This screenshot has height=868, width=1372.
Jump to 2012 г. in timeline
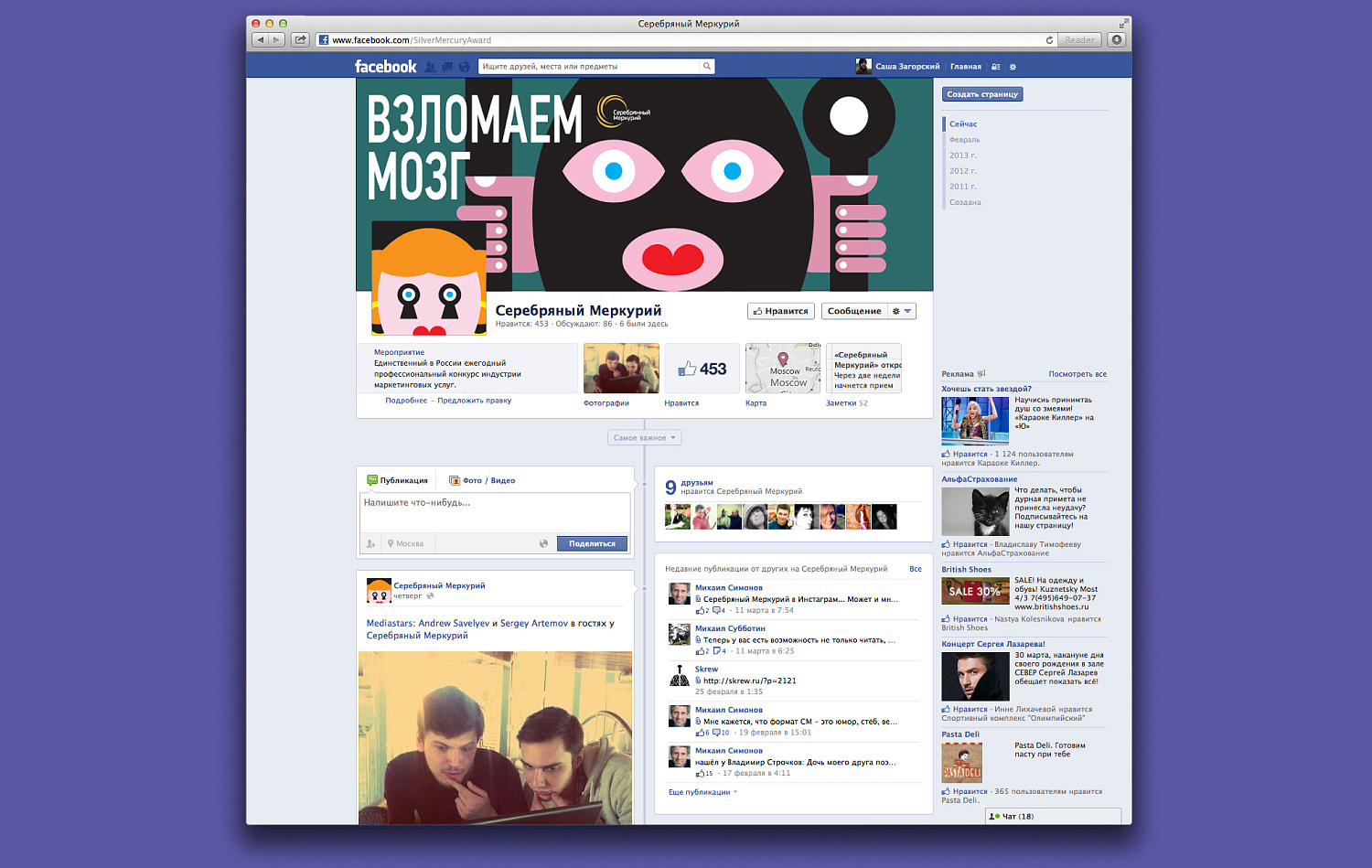coord(962,171)
